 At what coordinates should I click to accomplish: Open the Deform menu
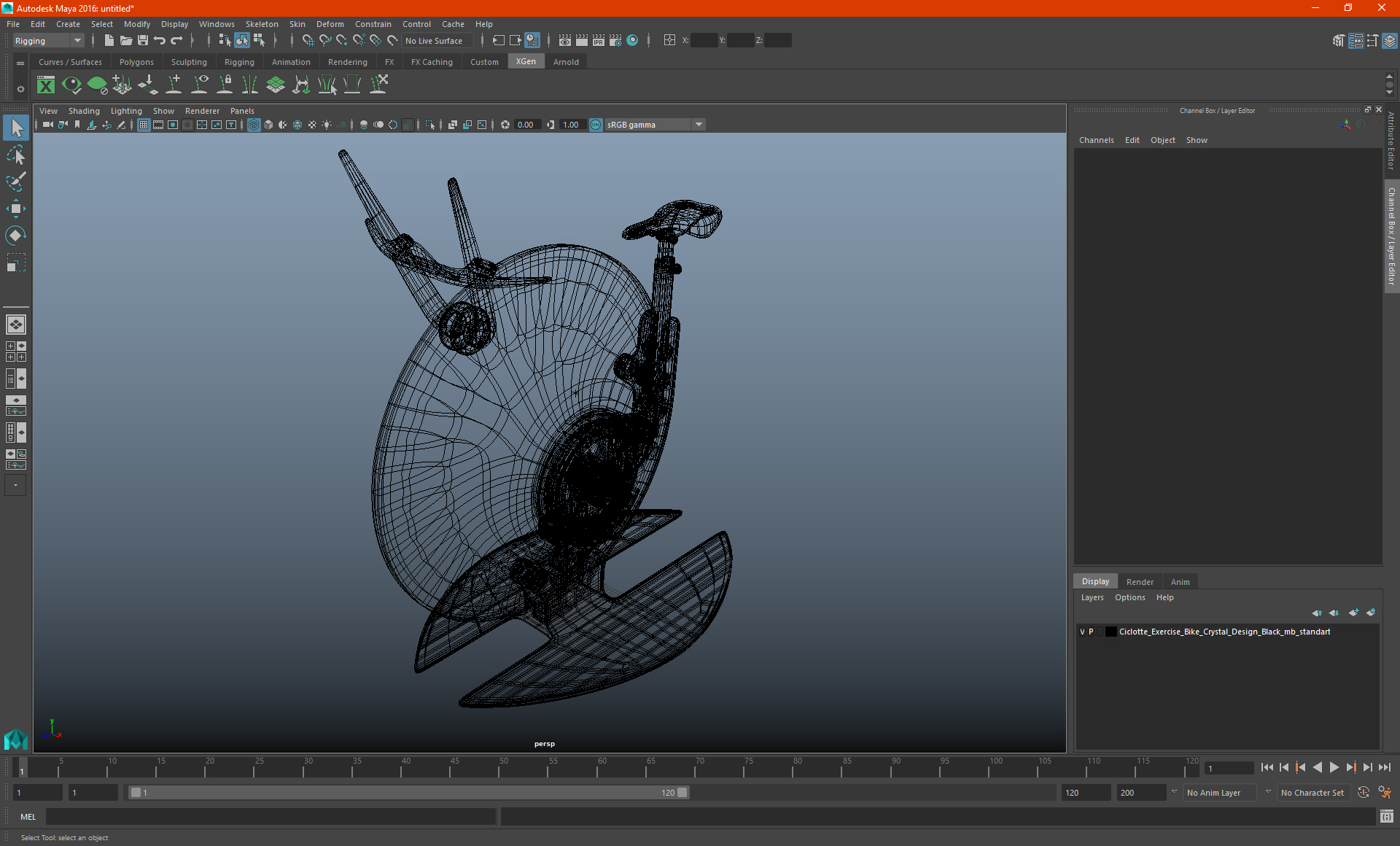click(x=330, y=24)
